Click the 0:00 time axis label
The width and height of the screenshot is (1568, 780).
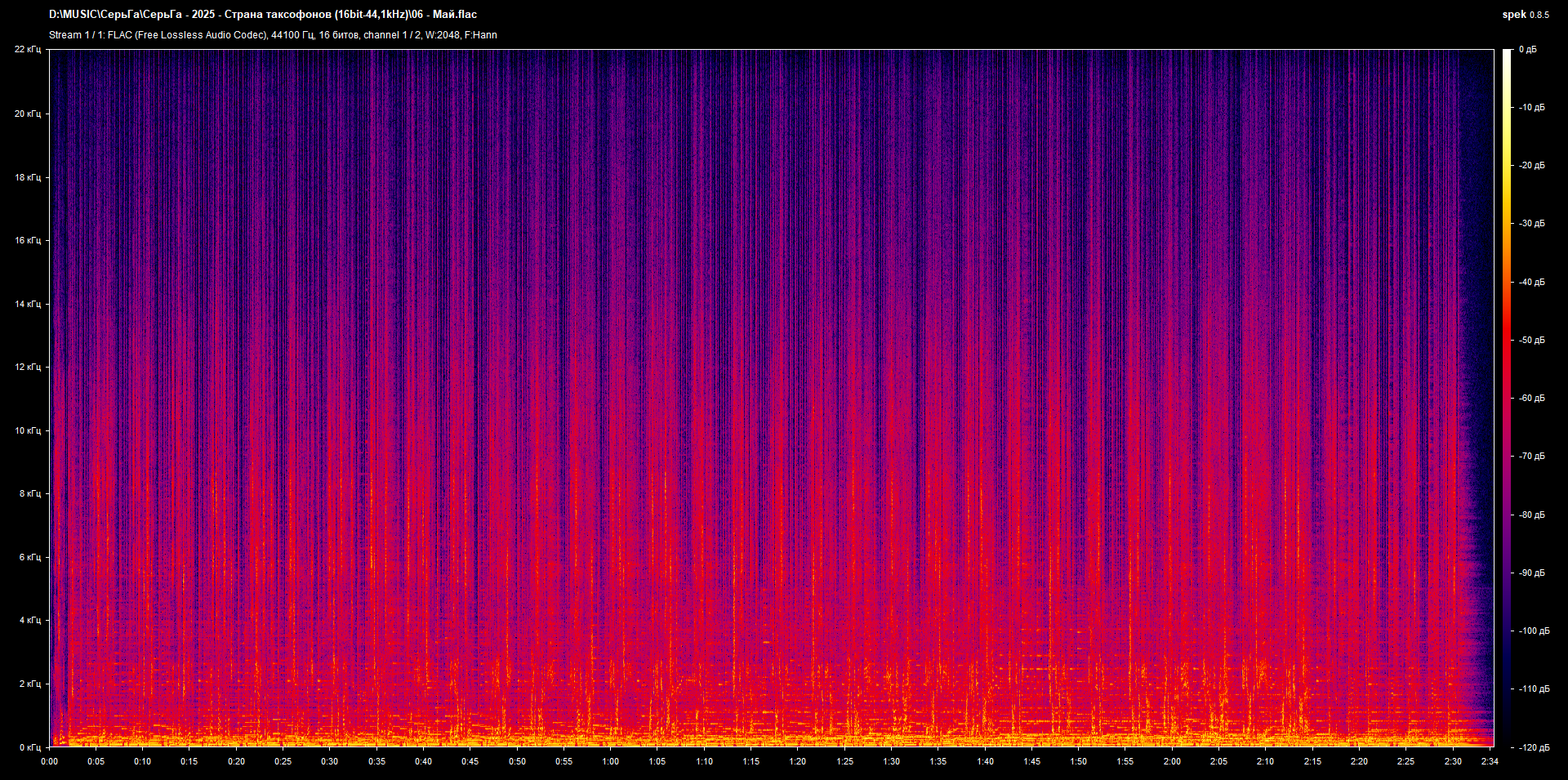pyautogui.click(x=50, y=761)
